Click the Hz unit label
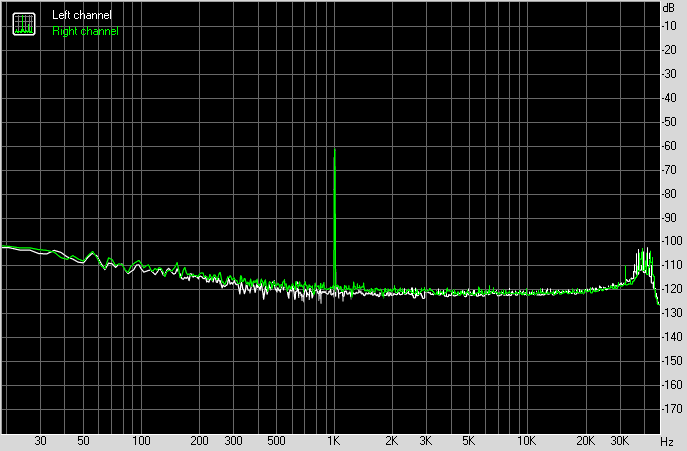This screenshot has width=687, height=451. tap(667, 441)
